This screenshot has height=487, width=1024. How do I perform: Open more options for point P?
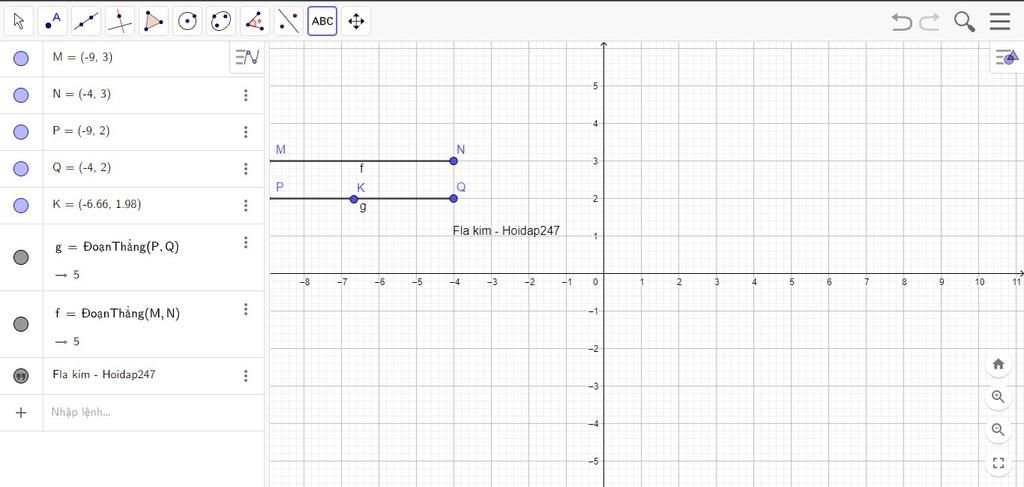click(x=246, y=132)
